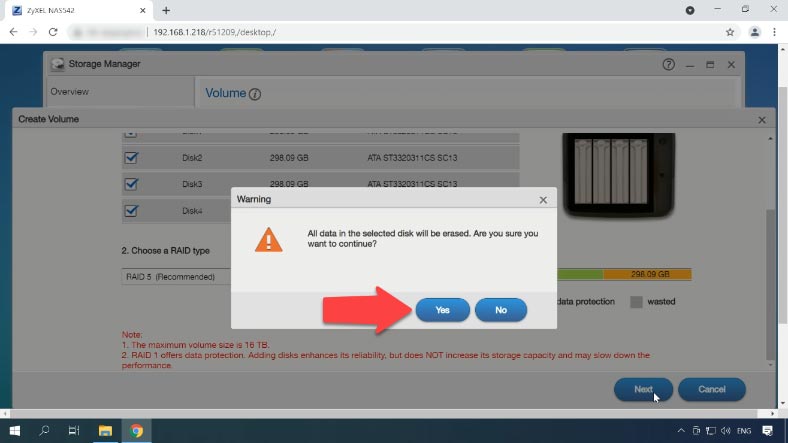Image resolution: width=788 pixels, height=443 pixels.
Task: Click the '2. Choose a RAID type' heading
Action: [165, 251]
